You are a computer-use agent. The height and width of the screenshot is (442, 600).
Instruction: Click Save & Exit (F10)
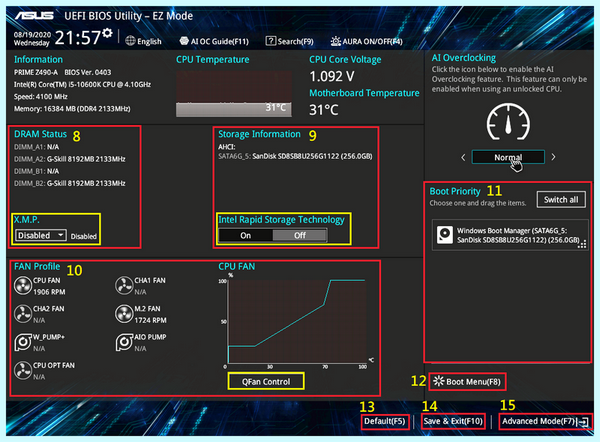[453, 421]
